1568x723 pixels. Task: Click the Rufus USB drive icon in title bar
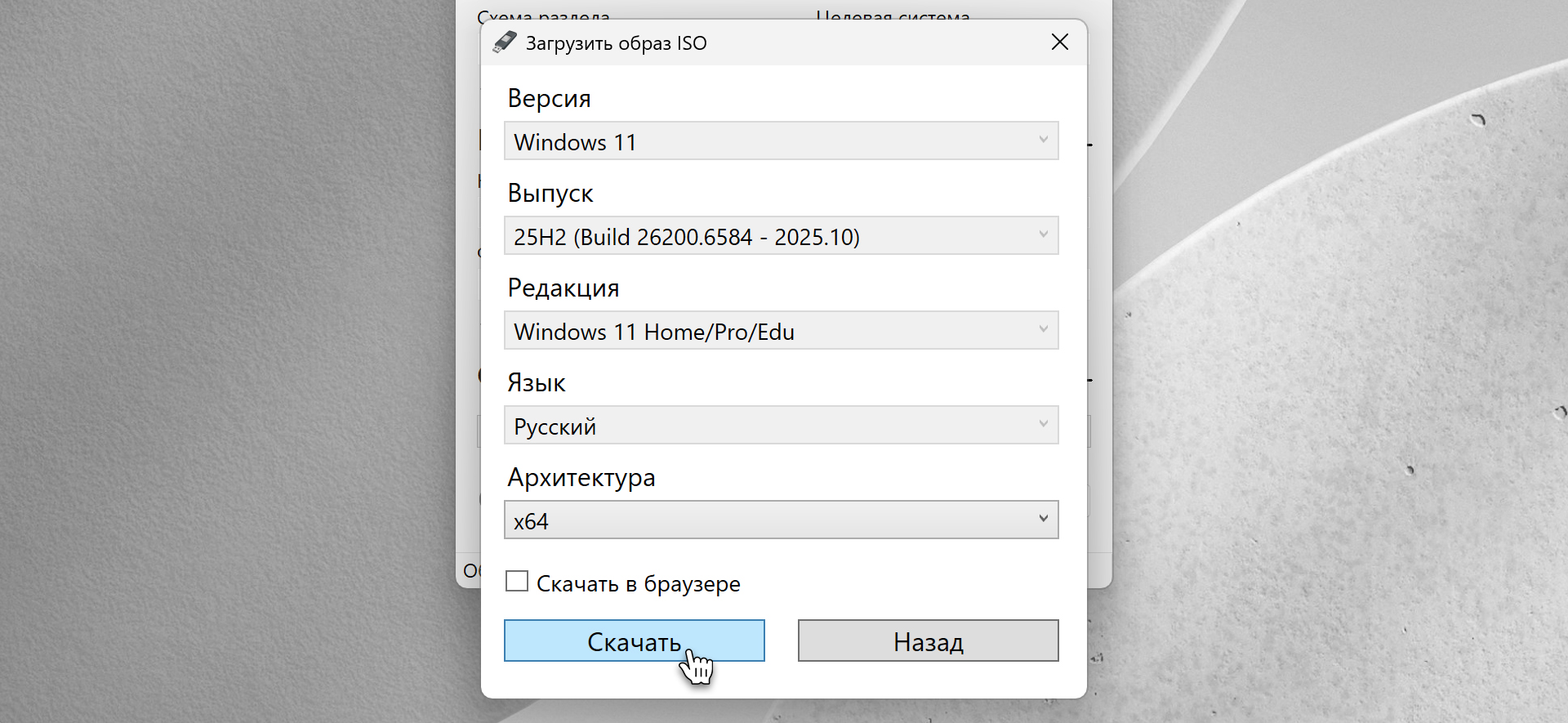[505, 42]
